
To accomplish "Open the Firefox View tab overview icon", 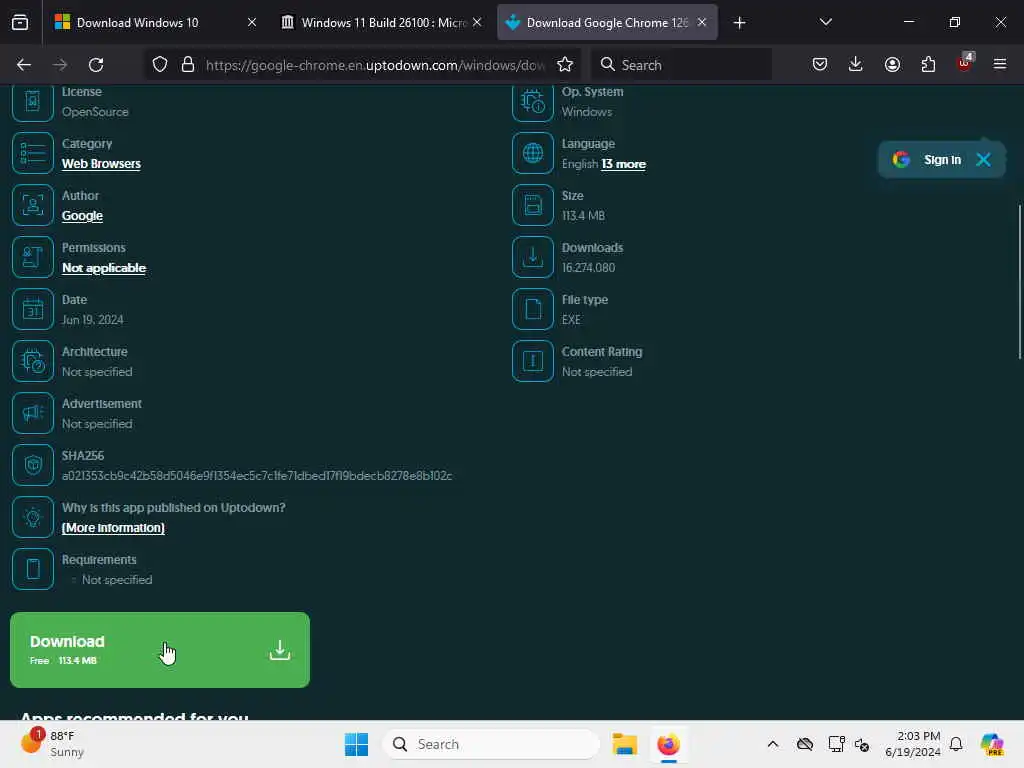I will (x=20, y=23).
